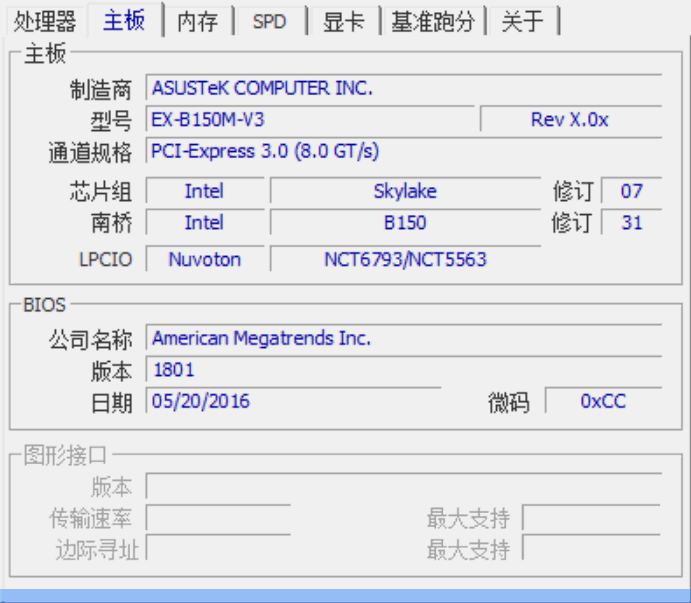This screenshot has width=691, height=603.
Task: Click the empty 传输速率 field
Action: coord(219,517)
